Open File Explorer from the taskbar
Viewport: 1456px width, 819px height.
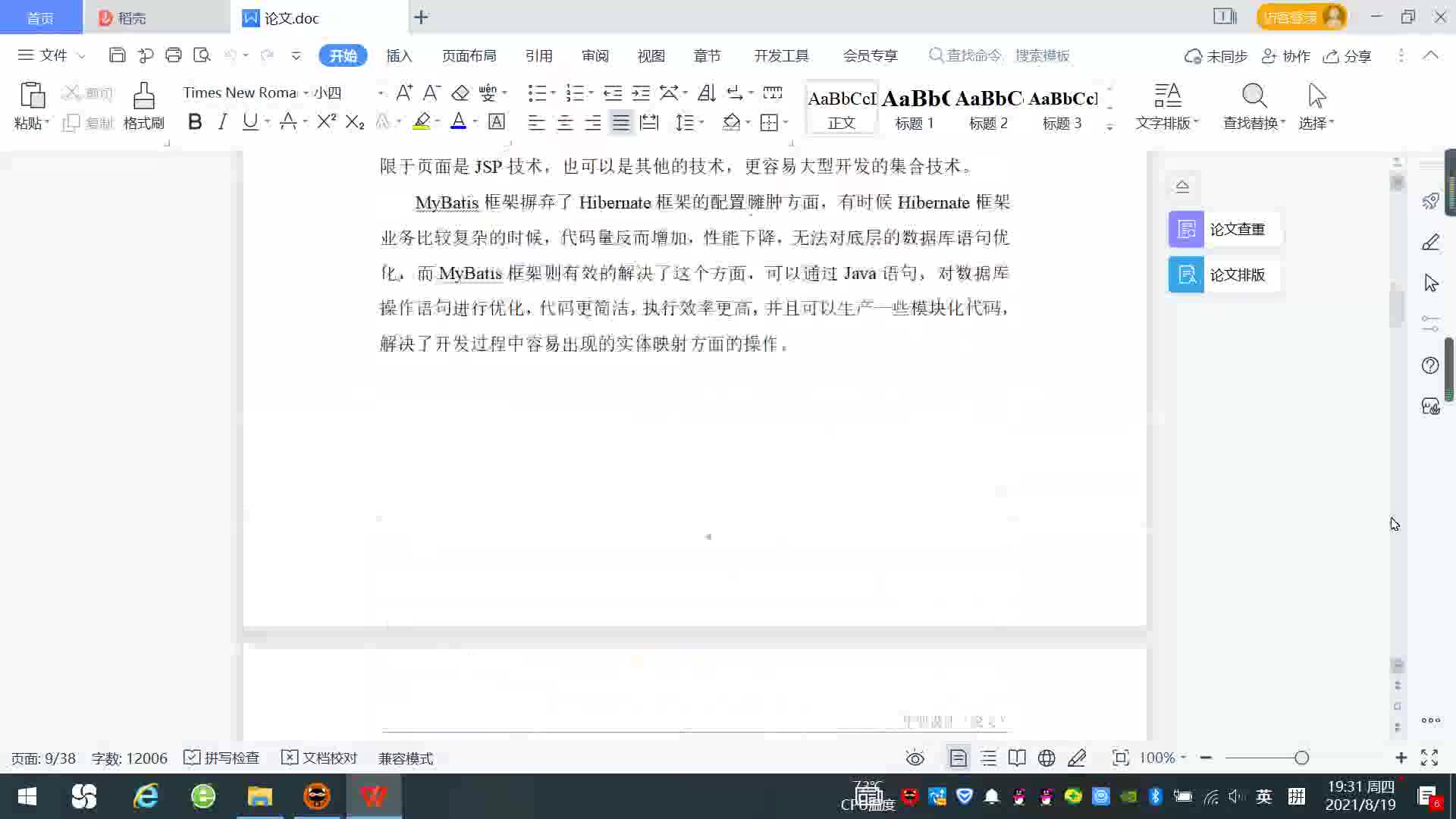point(259,796)
